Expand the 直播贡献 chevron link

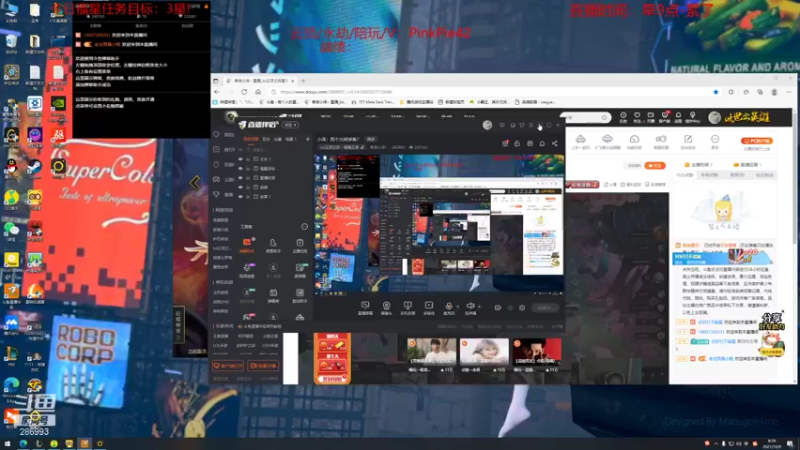click(748, 165)
